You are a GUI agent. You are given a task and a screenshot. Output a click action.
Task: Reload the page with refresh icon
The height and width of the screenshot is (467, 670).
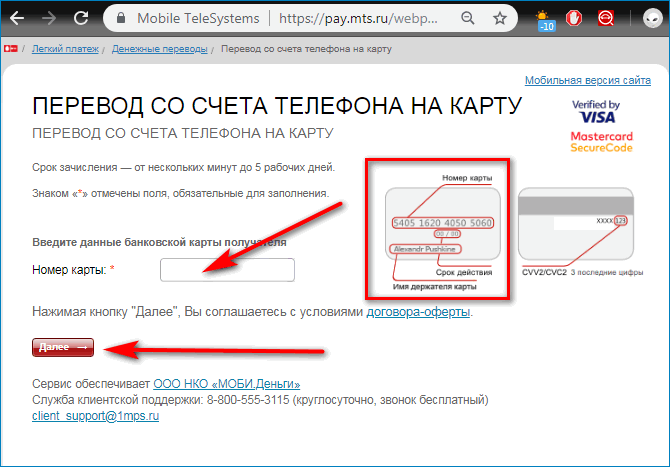click(x=81, y=18)
